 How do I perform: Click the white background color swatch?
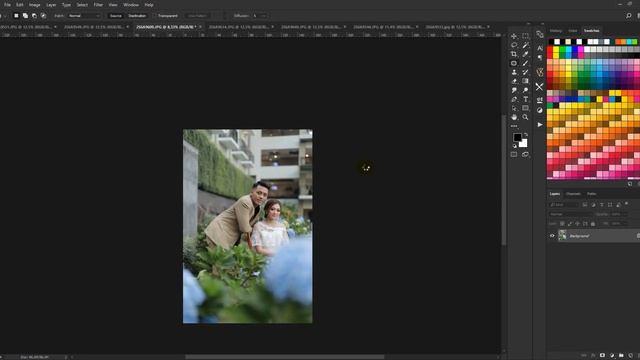(x=524, y=144)
